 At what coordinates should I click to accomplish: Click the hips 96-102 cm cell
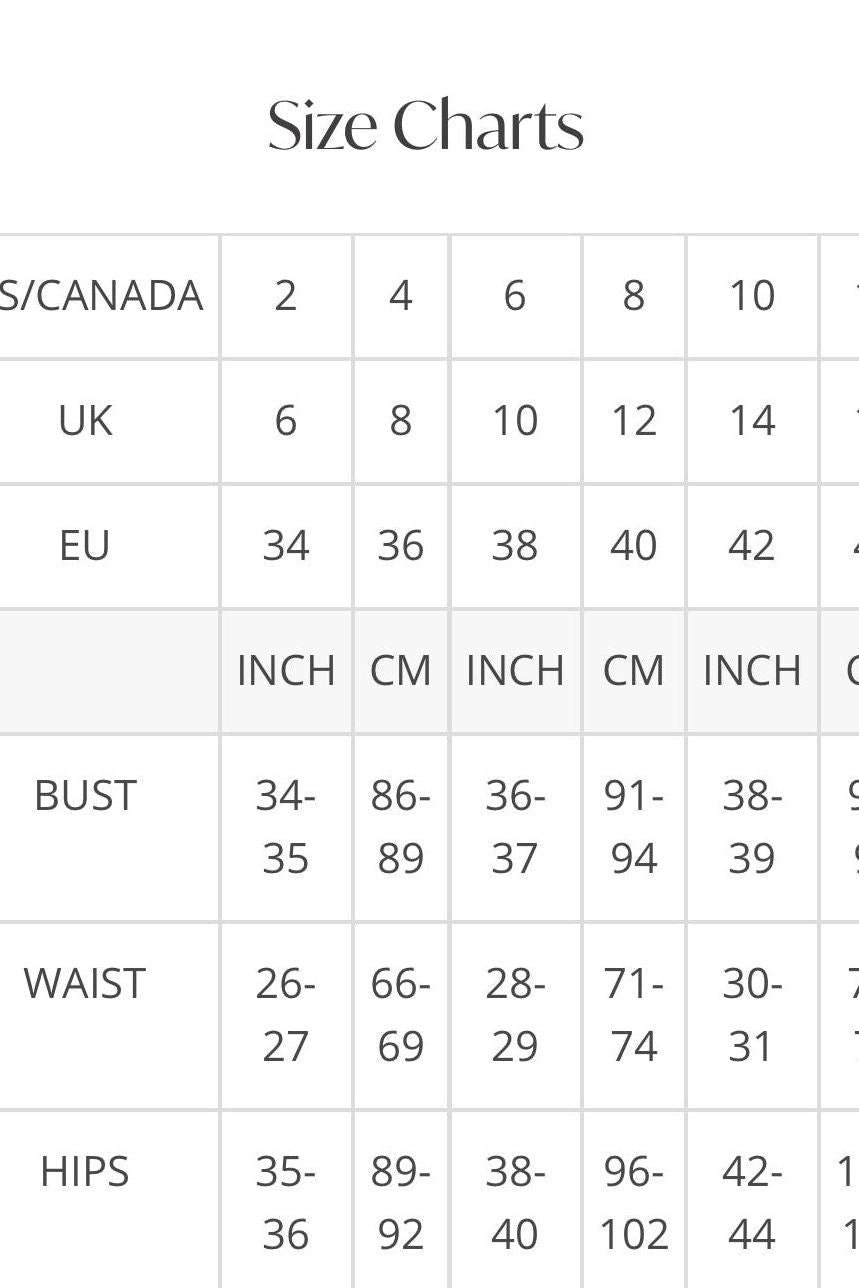(634, 1203)
